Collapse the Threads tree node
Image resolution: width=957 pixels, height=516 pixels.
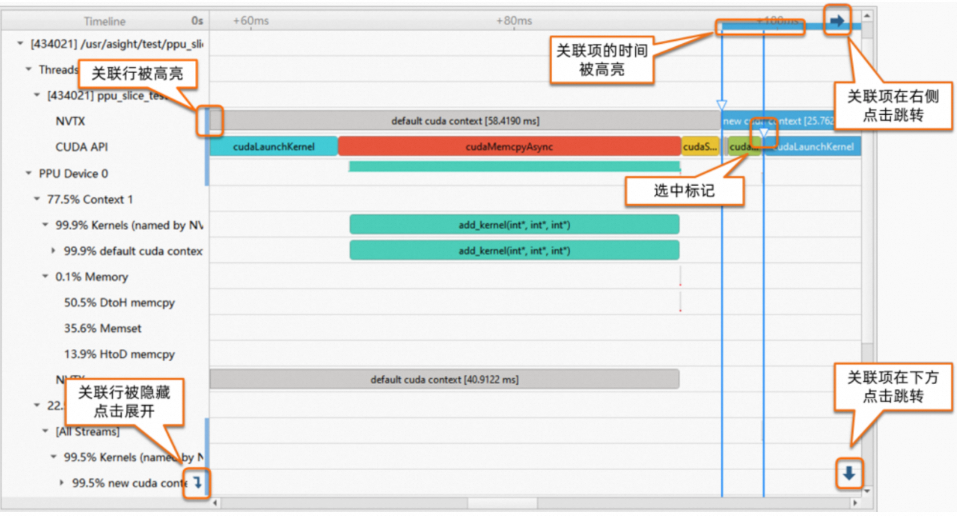click(29, 70)
